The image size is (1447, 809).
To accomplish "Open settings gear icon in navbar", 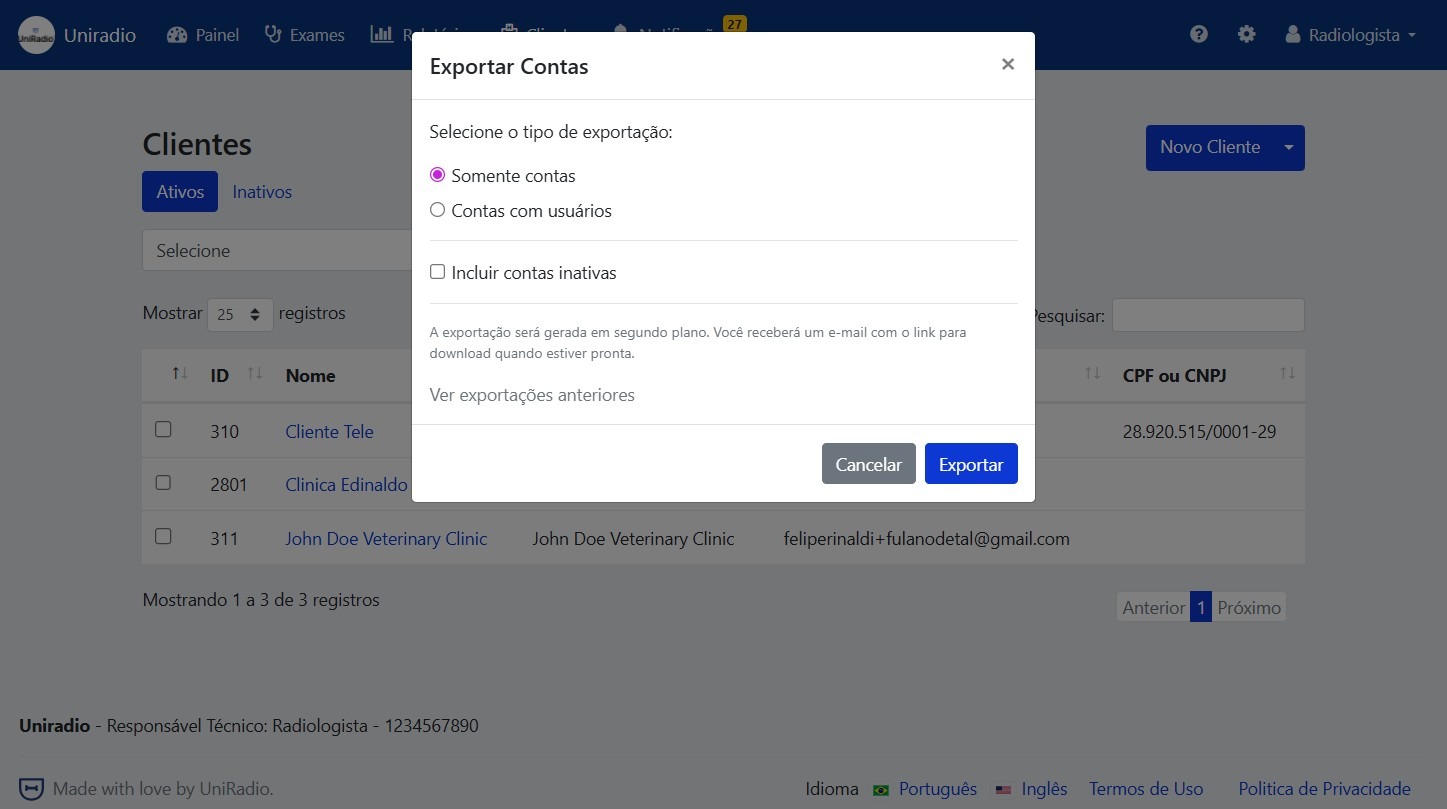I will tap(1246, 34).
